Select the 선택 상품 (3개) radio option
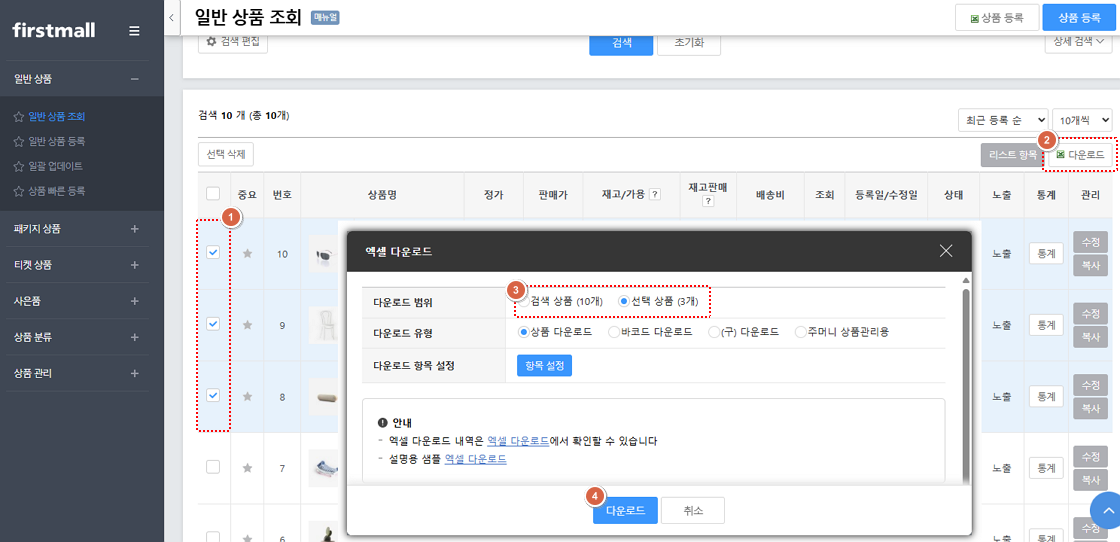 (x=624, y=301)
